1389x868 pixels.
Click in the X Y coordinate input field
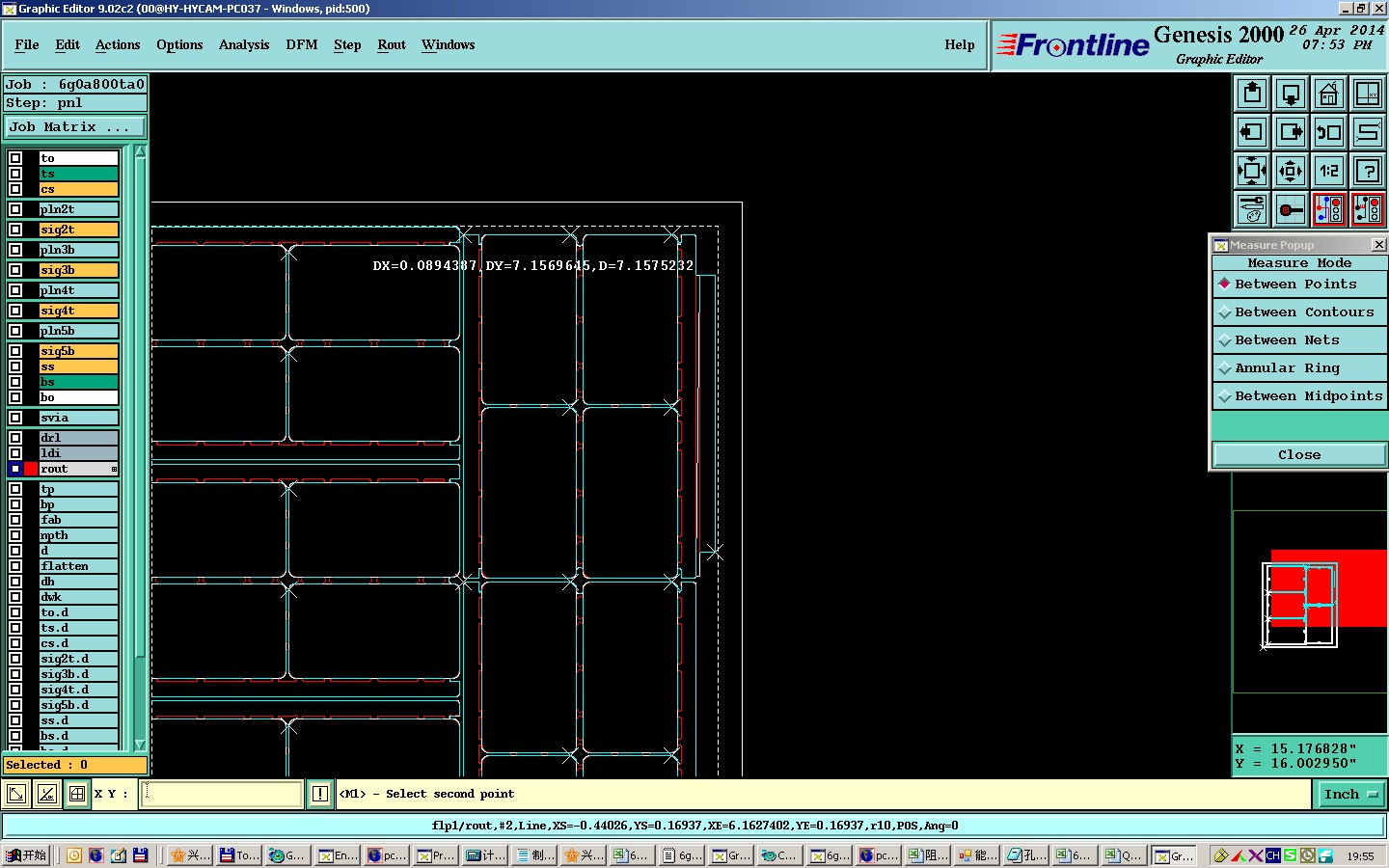[223, 794]
